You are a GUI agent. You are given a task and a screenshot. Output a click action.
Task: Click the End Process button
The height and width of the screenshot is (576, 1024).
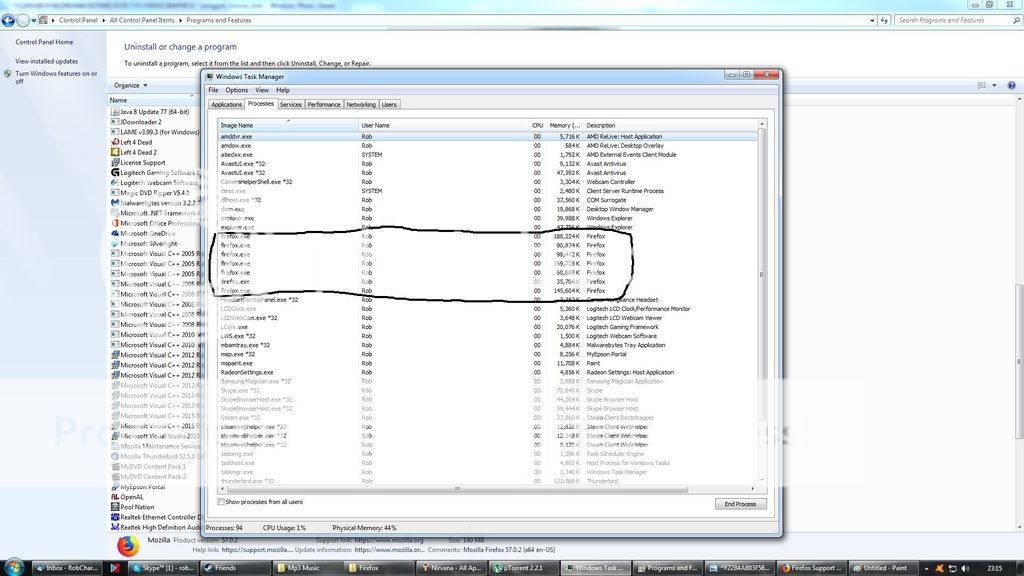(740, 504)
